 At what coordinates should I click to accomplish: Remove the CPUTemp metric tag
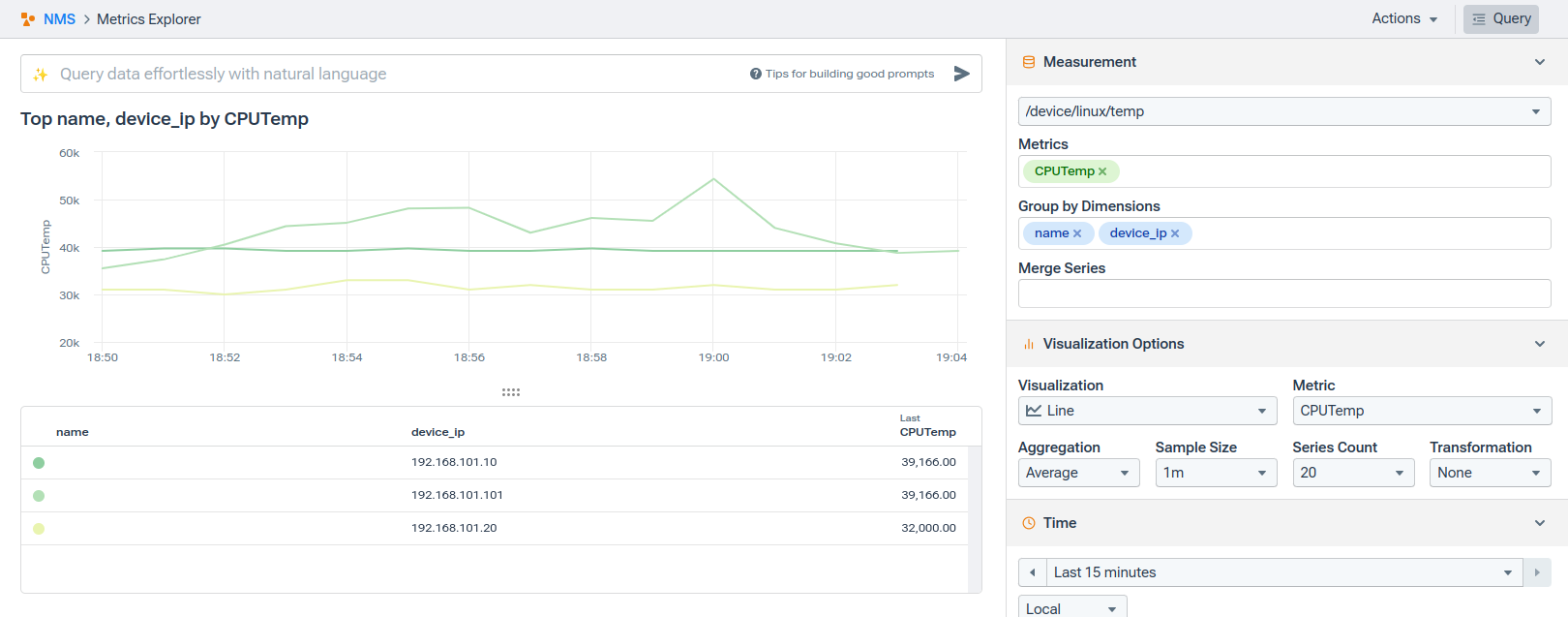pyautogui.click(x=1102, y=171)
